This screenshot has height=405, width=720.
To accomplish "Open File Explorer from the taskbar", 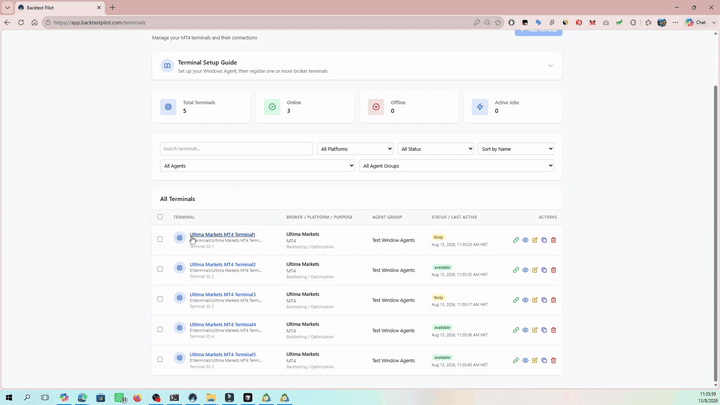I will click(x=211, y=398).
